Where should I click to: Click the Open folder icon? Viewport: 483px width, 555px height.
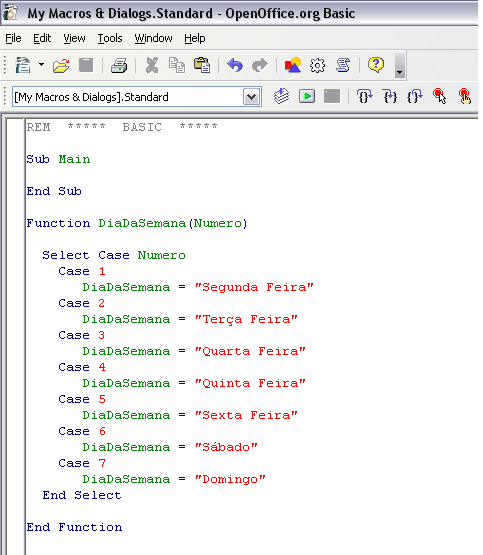pos(61,65)
